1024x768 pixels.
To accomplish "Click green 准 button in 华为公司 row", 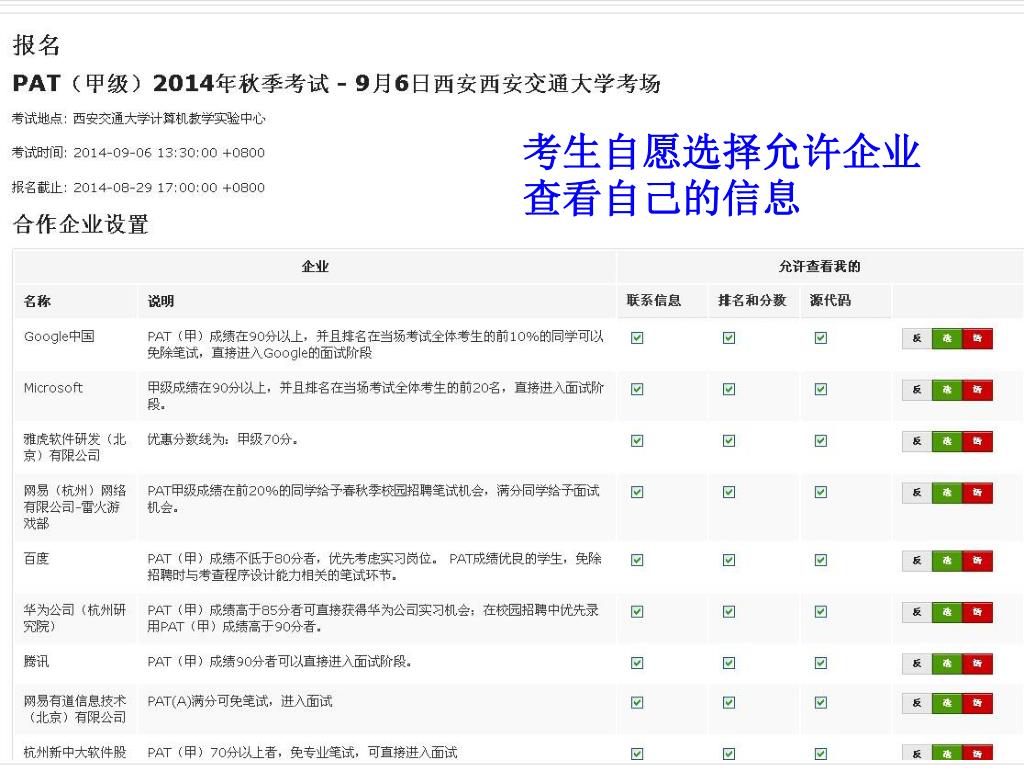I will coord(947,613).
